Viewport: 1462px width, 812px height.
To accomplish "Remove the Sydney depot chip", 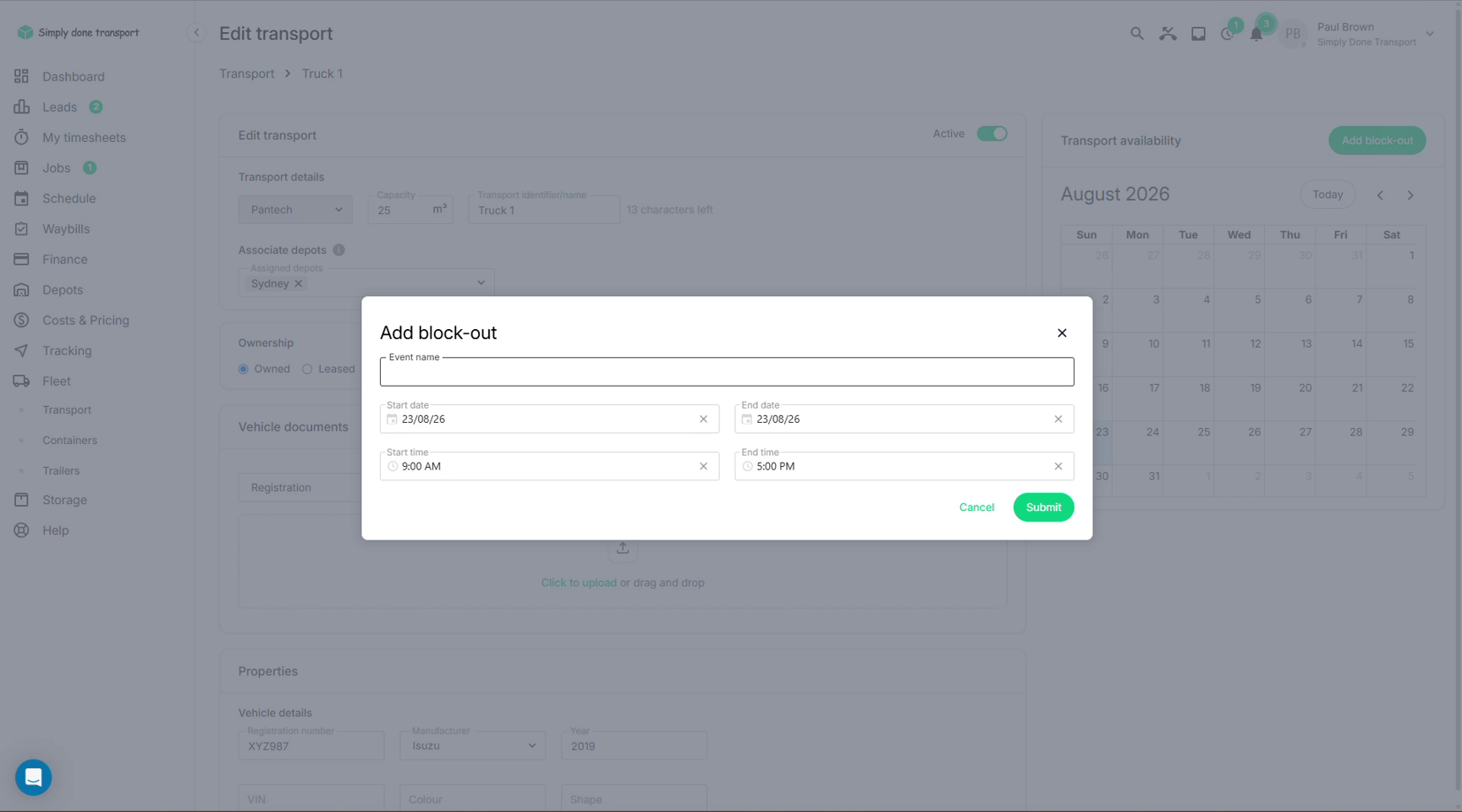I will [x=298, y=284].
